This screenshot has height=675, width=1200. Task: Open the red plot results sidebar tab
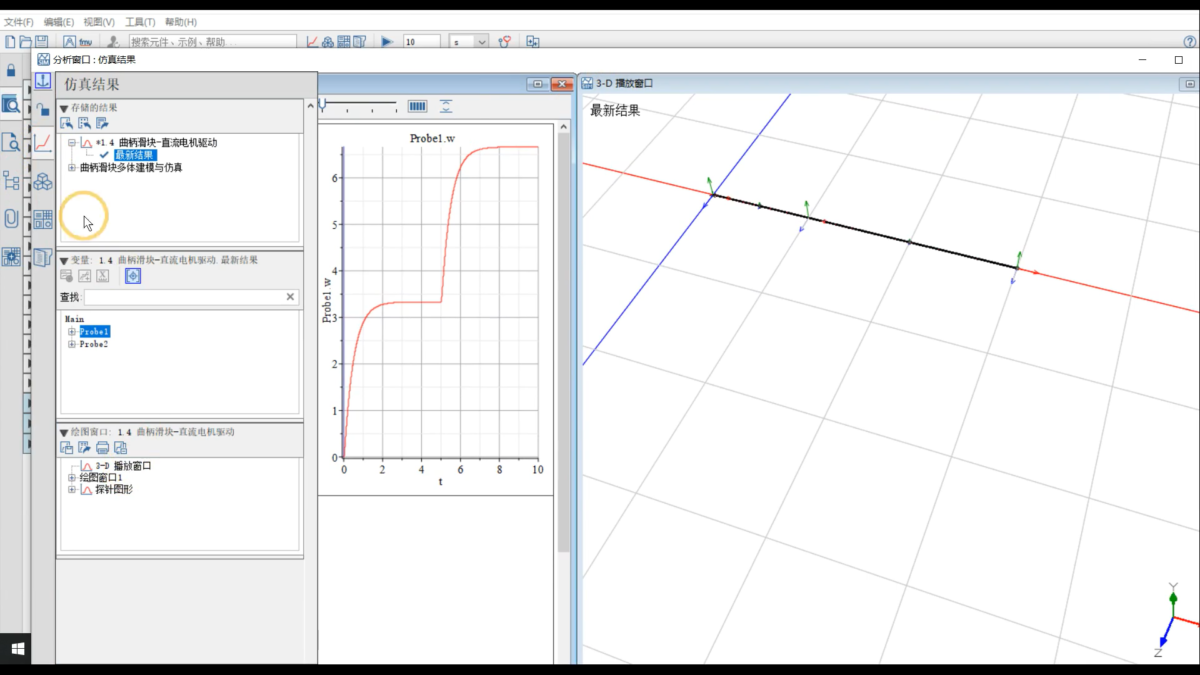pyautogui.click(x=43, y=142)
